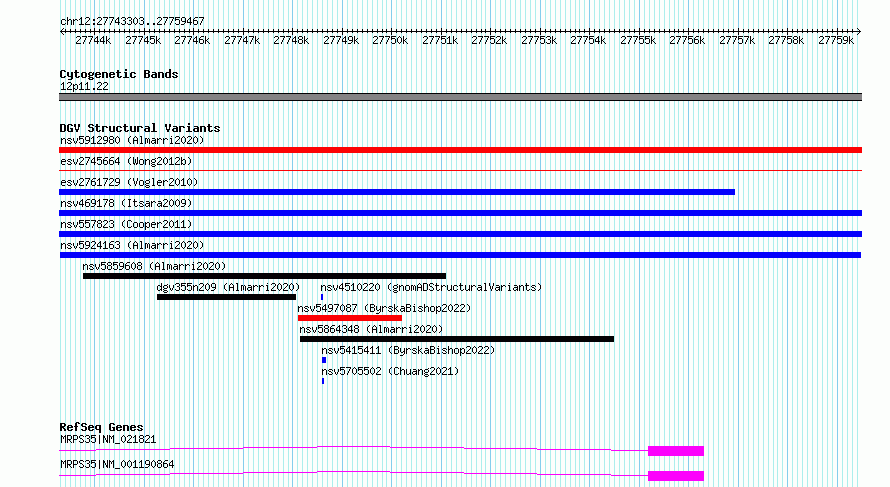Click the nsv5912980 (Almarri2020) variant label
890x487 pixels.
click(132, 140)
